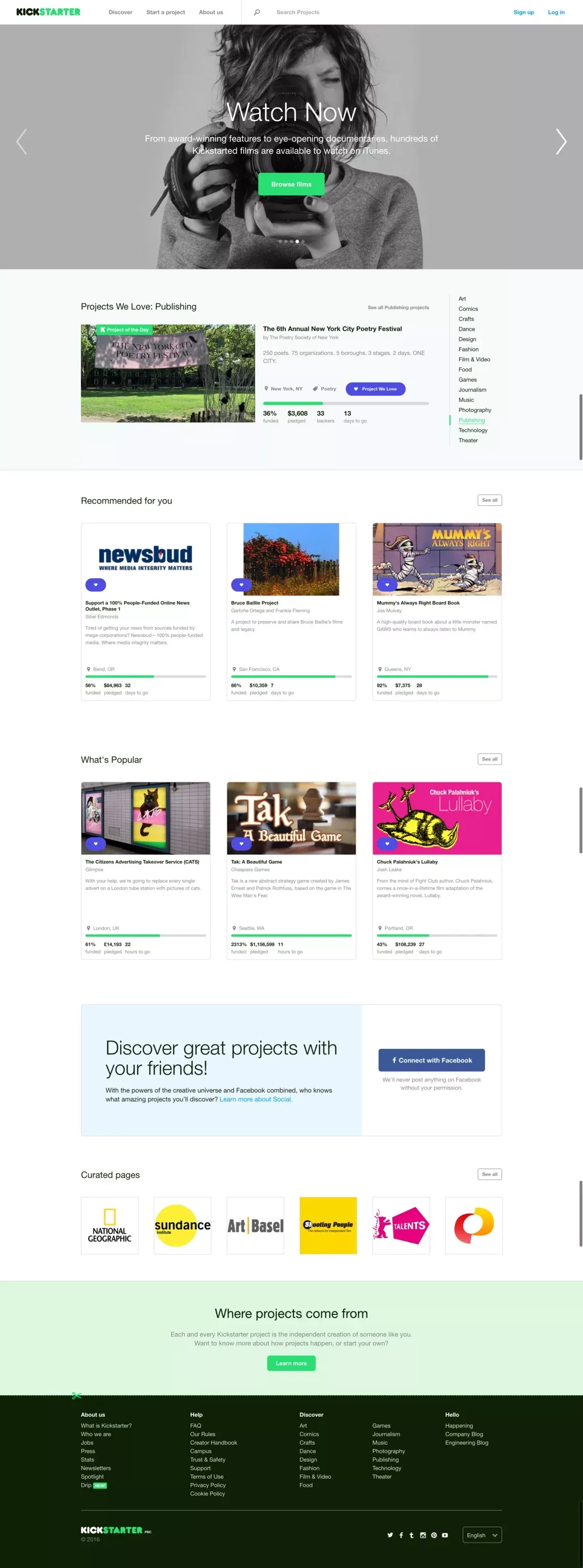583x1568 pixels.
Task: Open the 6th Annual NYC Poetry Festival title
Action: point(332,329)
